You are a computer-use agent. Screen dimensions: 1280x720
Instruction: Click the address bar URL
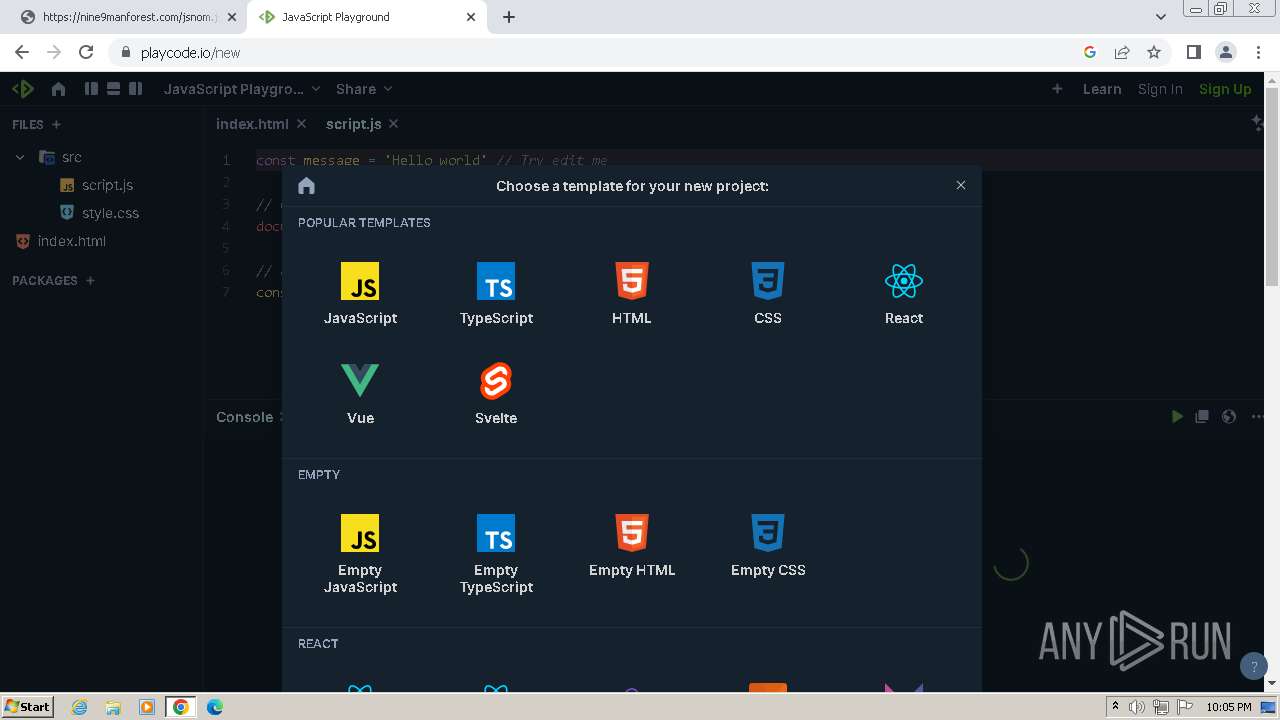190,53
